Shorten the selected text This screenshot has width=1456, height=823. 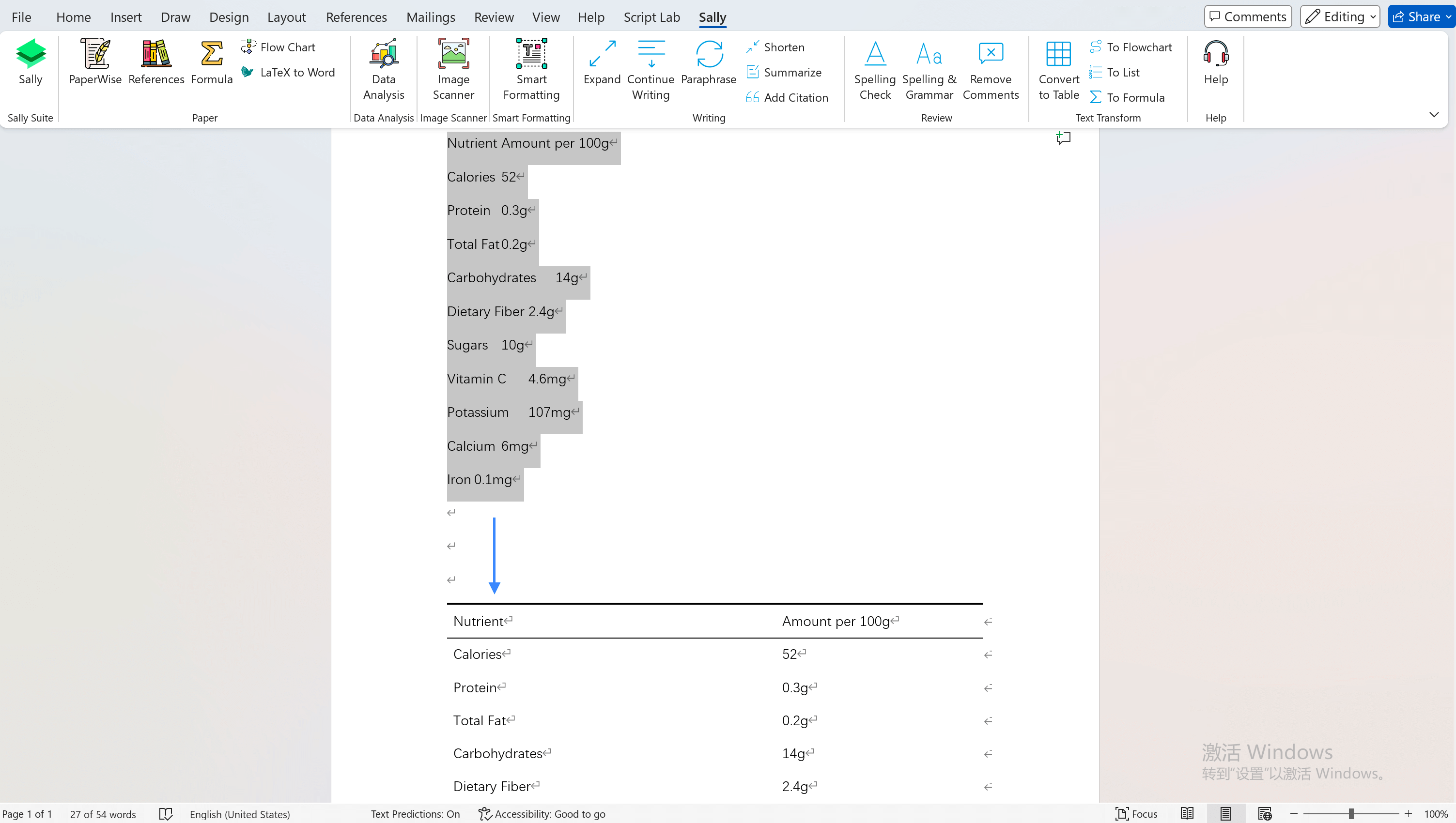(775, 47)
